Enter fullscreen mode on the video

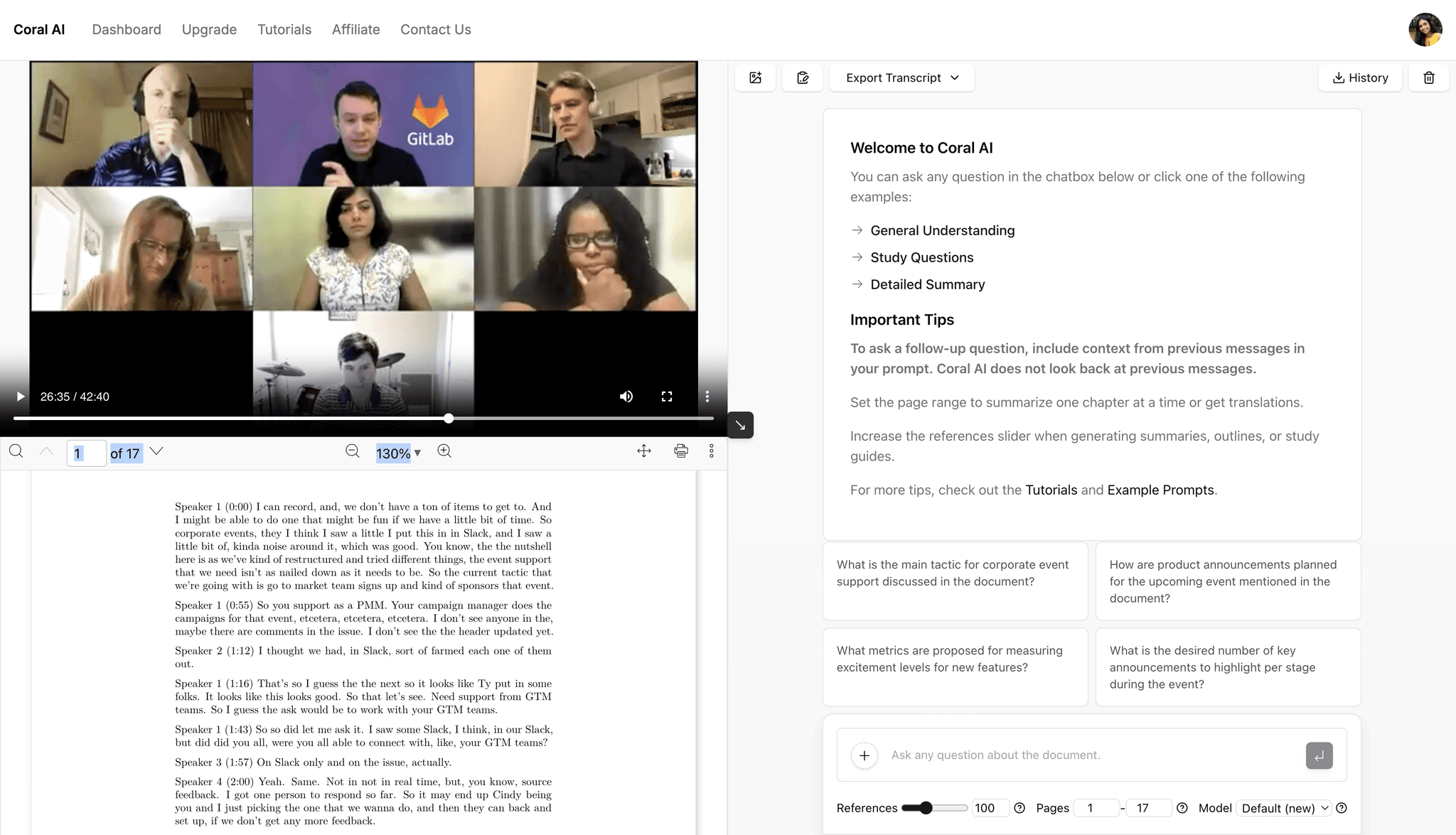tap(667, 397)
